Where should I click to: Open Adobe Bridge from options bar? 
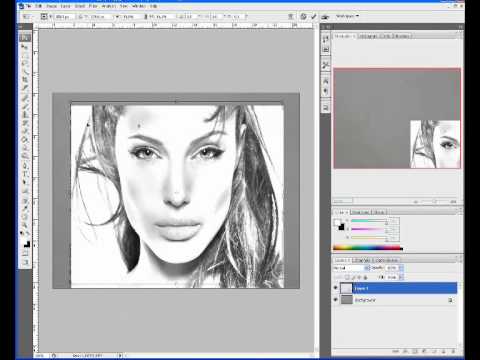tap(325, 16)
